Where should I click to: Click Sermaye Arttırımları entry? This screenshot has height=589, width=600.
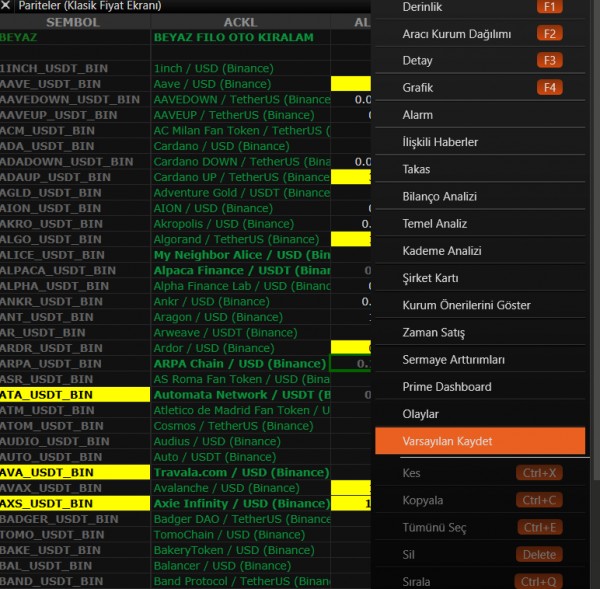[x=480, y=360]
